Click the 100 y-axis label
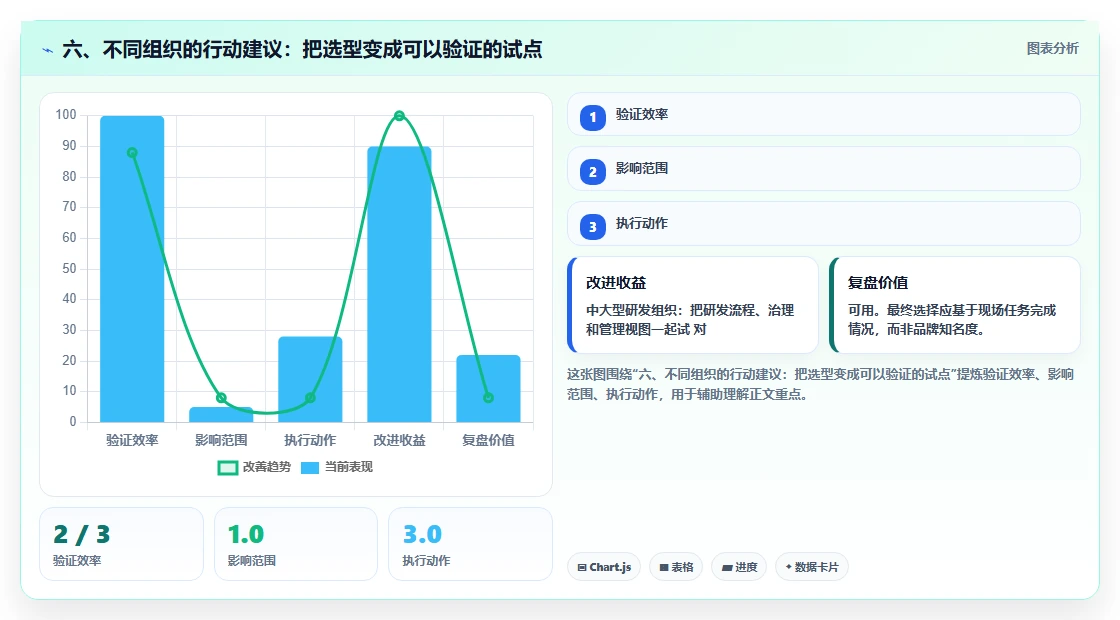The image size is (1120, 620). coord(66,115)
